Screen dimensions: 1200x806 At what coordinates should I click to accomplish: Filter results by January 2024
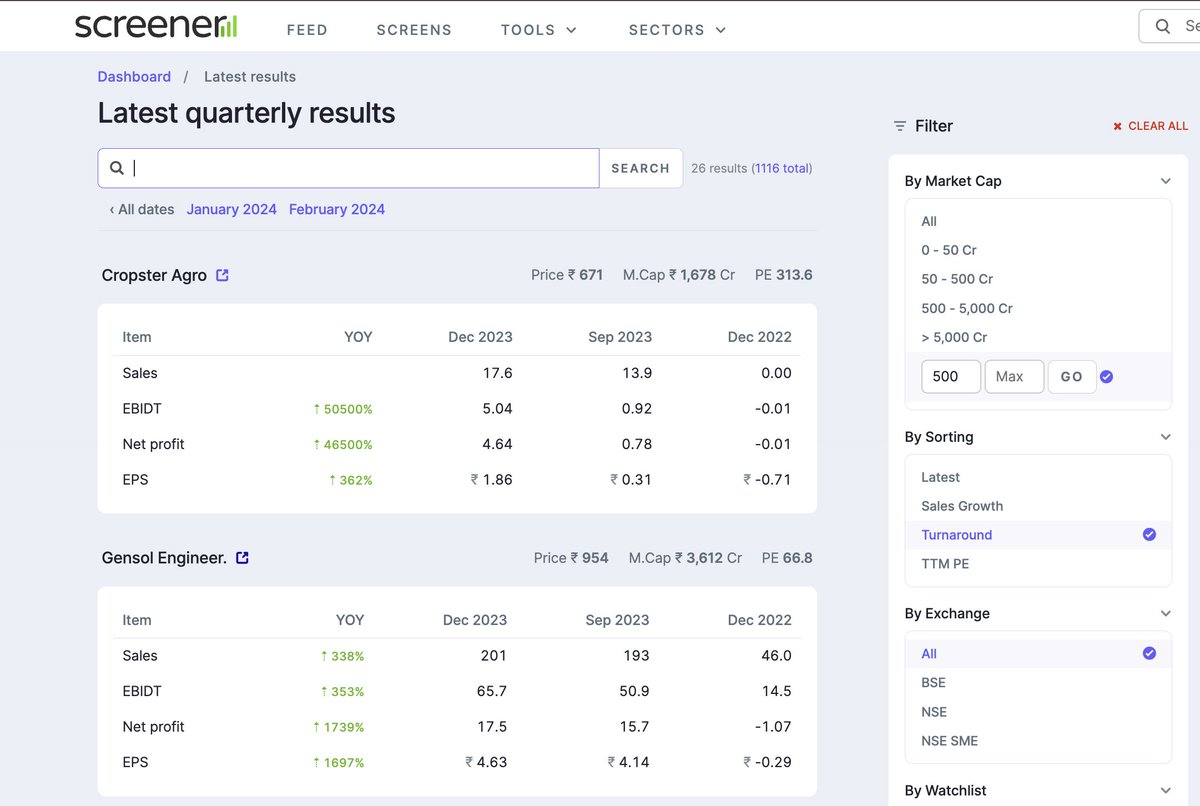231,209
